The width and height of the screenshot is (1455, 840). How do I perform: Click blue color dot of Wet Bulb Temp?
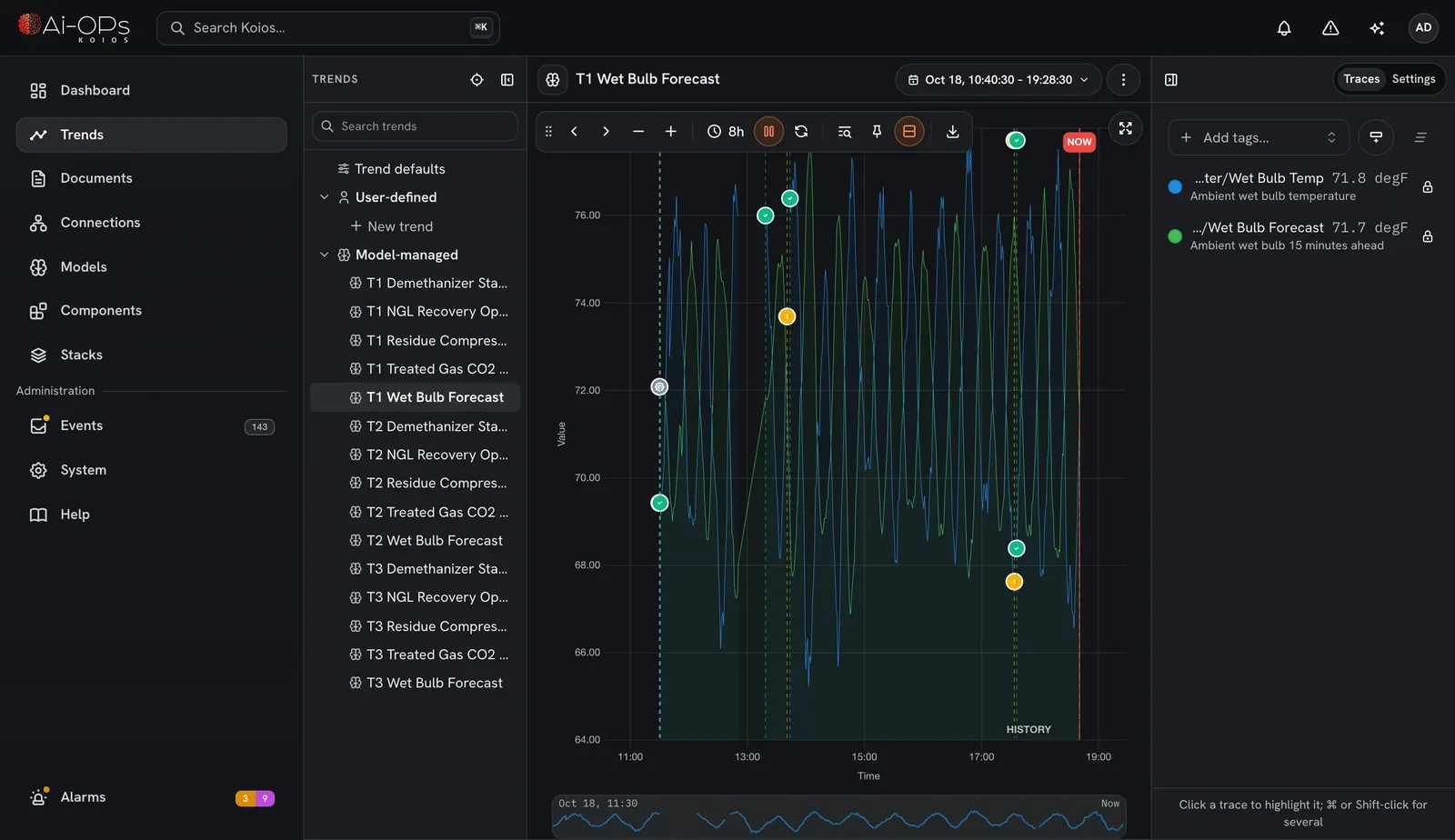pos(1175,186)
